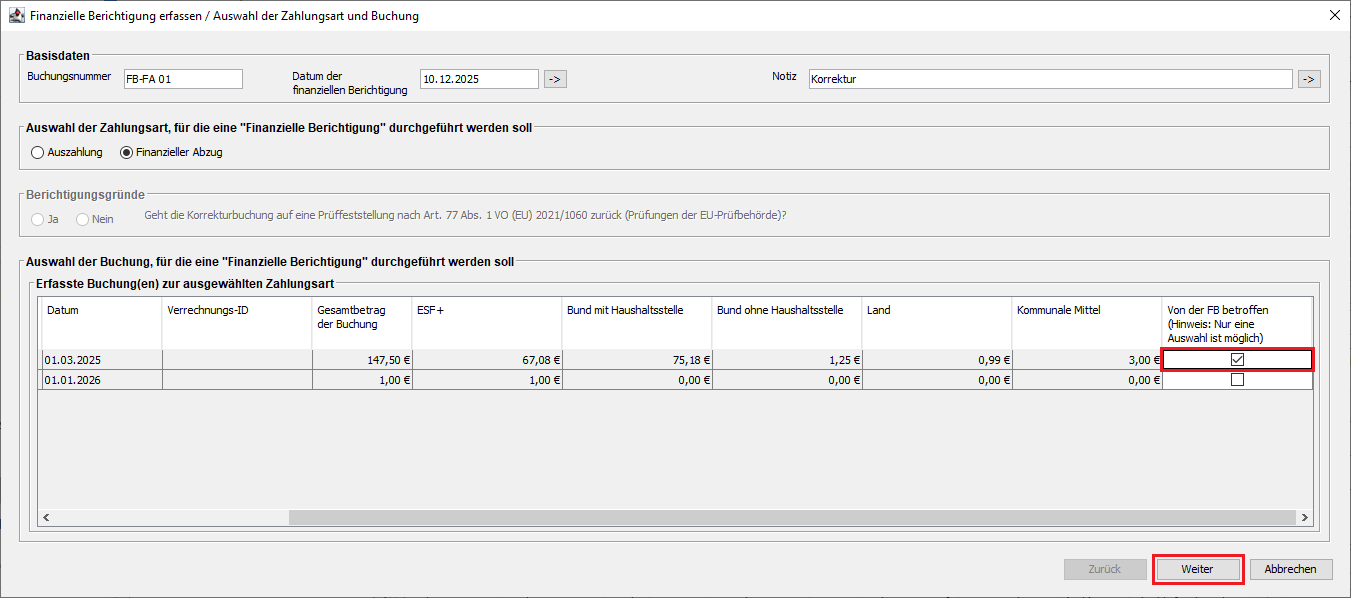The height and width of the screenshot is (598, 1351).
Task: Select the Finanzieller Abzug radio button
Action: point(126,153)
